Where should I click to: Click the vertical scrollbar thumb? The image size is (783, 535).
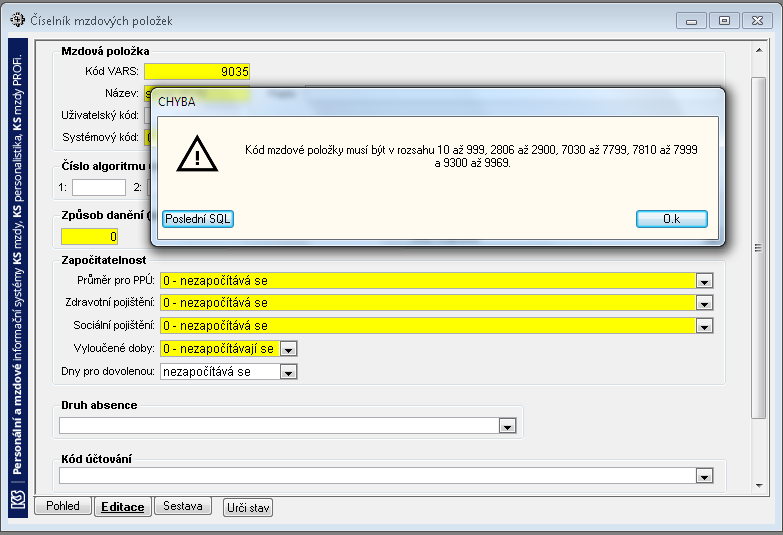[759, 248]
